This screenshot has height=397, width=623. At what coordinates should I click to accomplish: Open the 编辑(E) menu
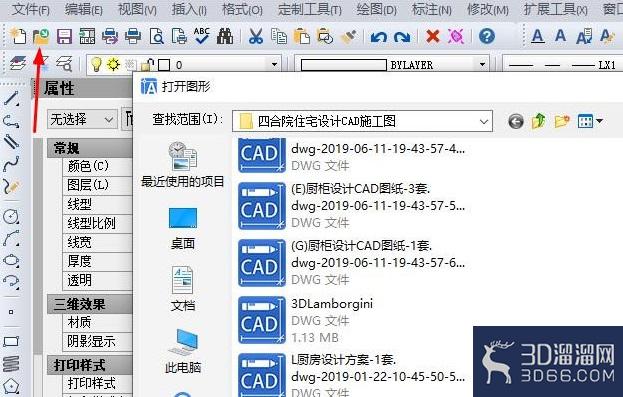pos(83,9)
